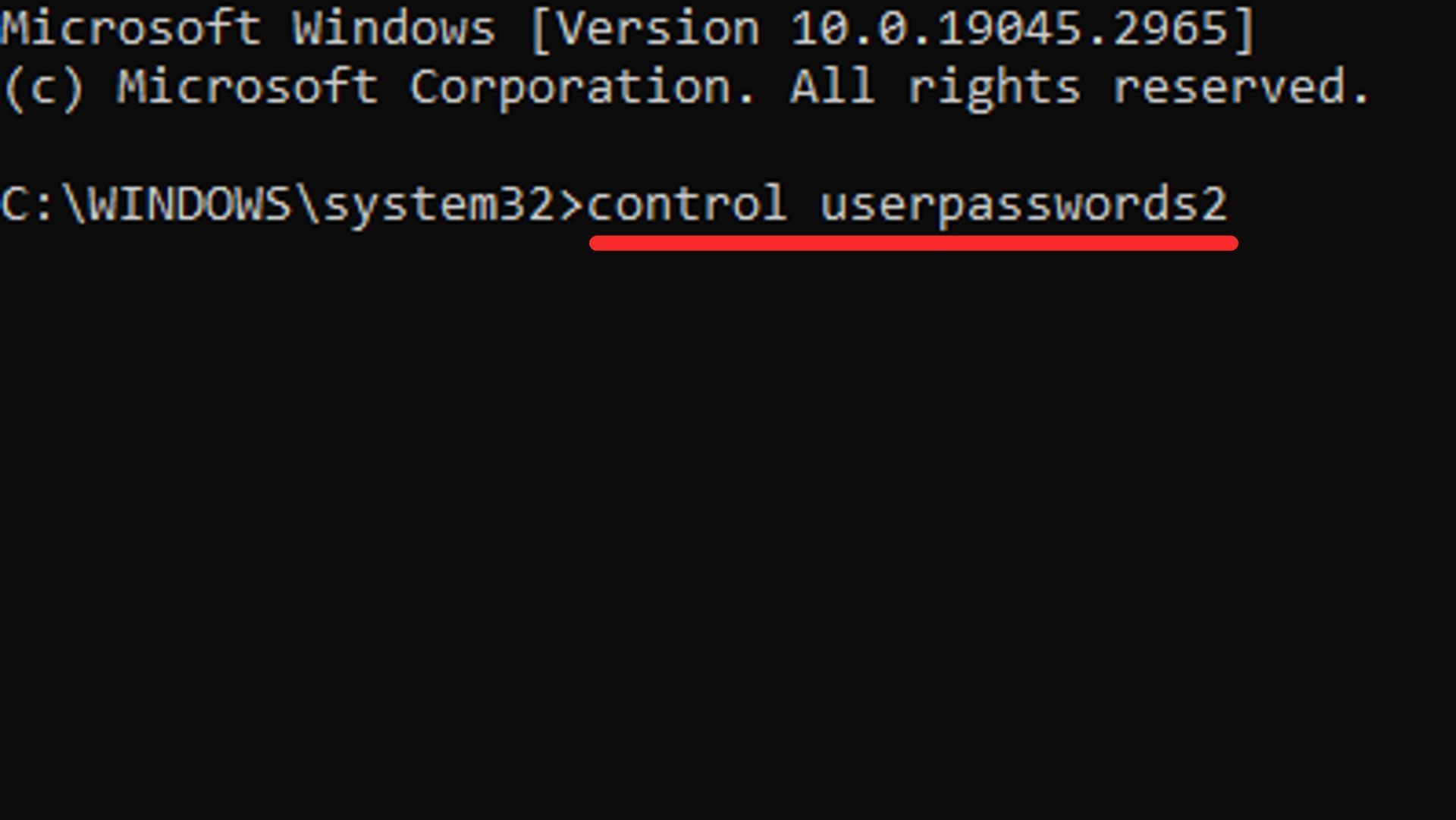The image size is (1456, 820).
Task: Click the opening bracket before "Version"
Action: click(x=540, y=29)
